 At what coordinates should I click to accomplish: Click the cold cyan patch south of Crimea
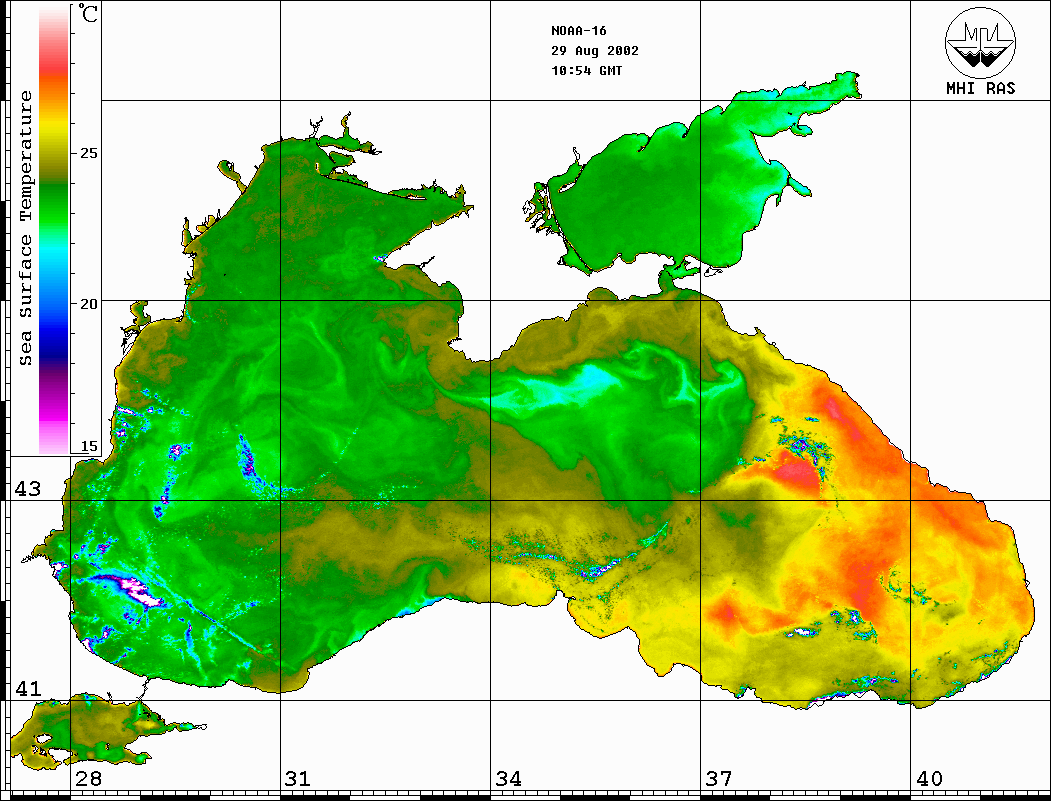[x=570, y=387]
